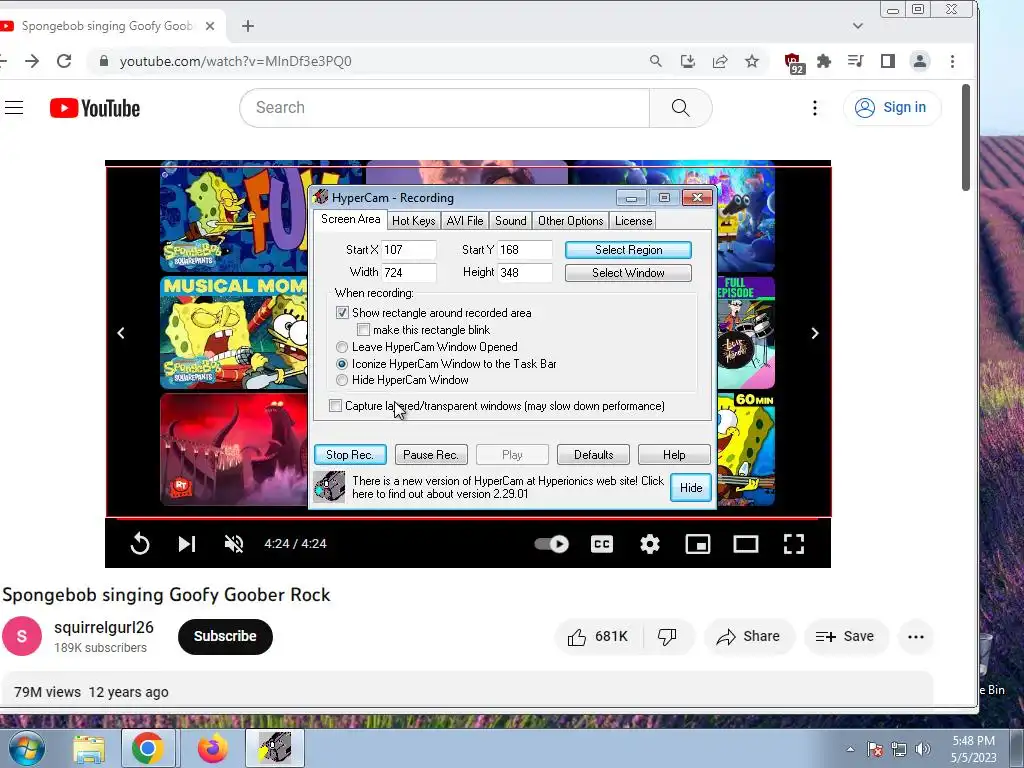This screenshot has height=768, width=1024.
Task: Click the YouTube search magnifier button
Action: tap(680, 108)
